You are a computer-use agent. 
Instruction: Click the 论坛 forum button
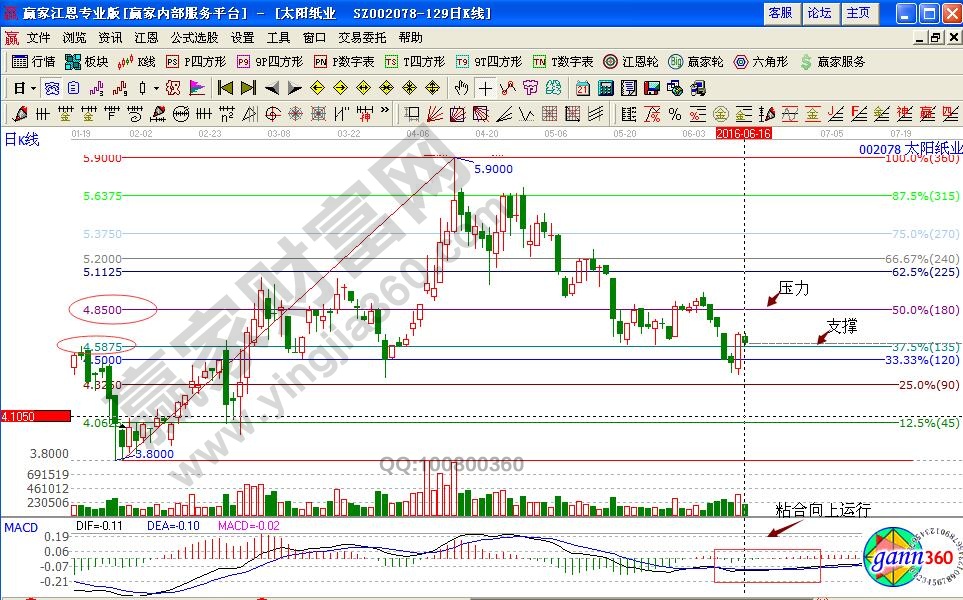tap(819, 13)
